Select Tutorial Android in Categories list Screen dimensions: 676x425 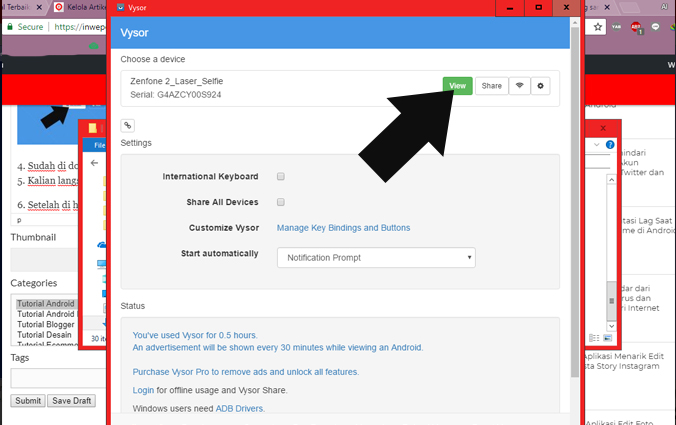pos(46,303)
